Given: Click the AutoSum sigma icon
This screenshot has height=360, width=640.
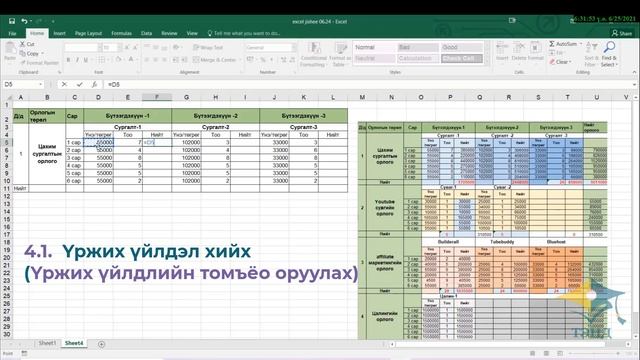Looking at the screenshot, I should pyautogui.click(x=552, y=44).
